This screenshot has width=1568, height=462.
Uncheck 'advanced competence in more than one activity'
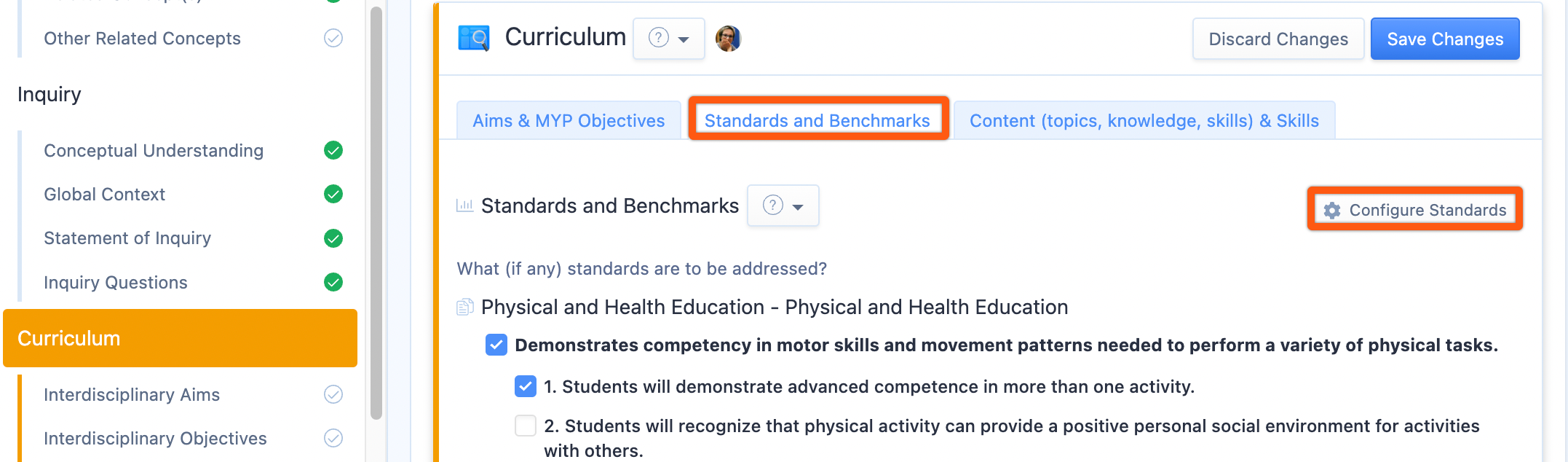pos(526,387)
